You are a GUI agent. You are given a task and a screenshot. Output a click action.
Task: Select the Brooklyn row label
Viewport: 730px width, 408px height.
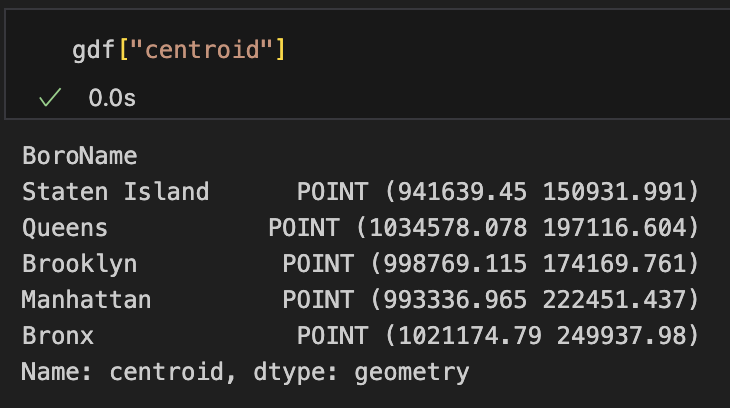(x=79, y=264)
